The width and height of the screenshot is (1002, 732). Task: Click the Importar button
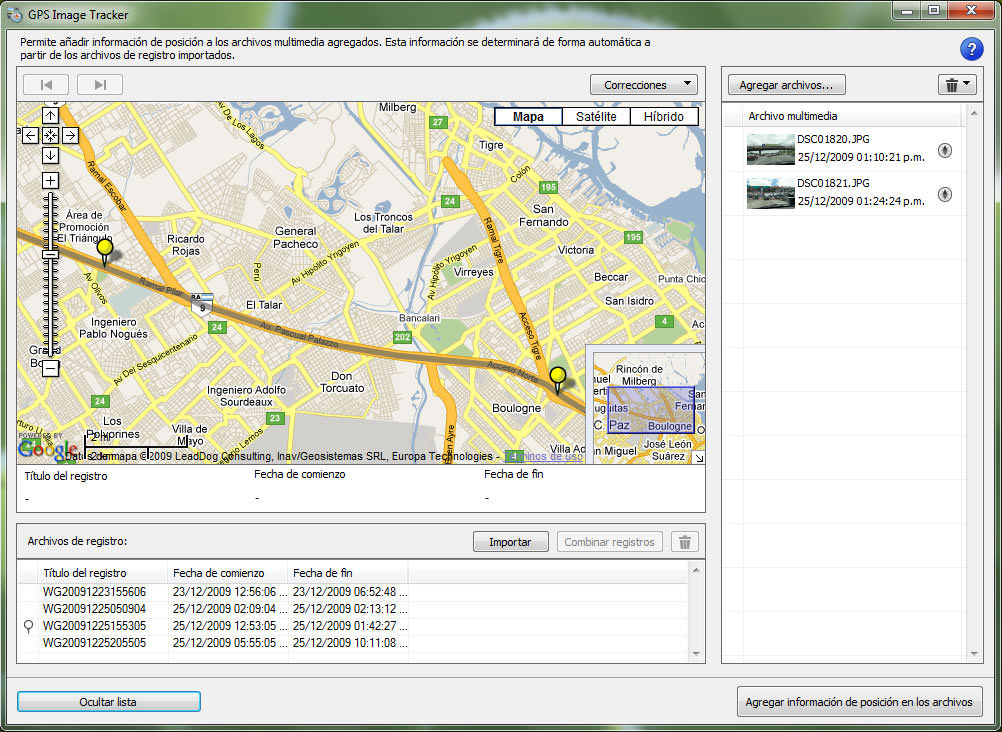click(x=511, y=542)
